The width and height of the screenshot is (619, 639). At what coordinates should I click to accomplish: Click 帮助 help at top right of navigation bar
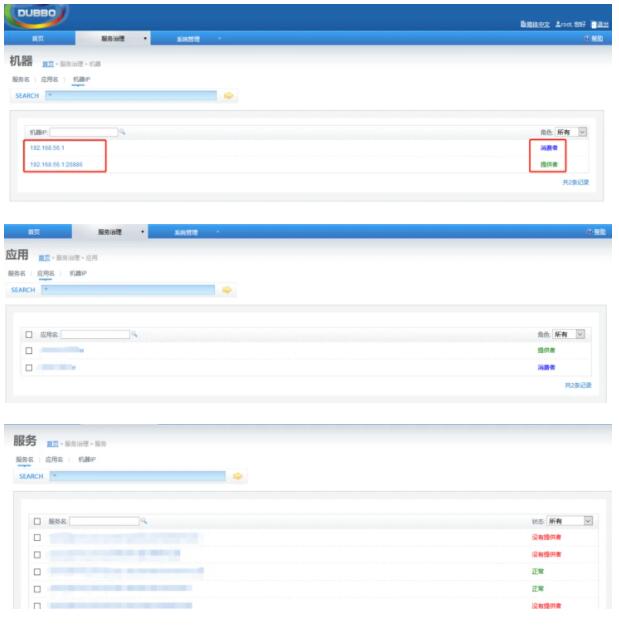pyautogui.click(x=595, y=38)
